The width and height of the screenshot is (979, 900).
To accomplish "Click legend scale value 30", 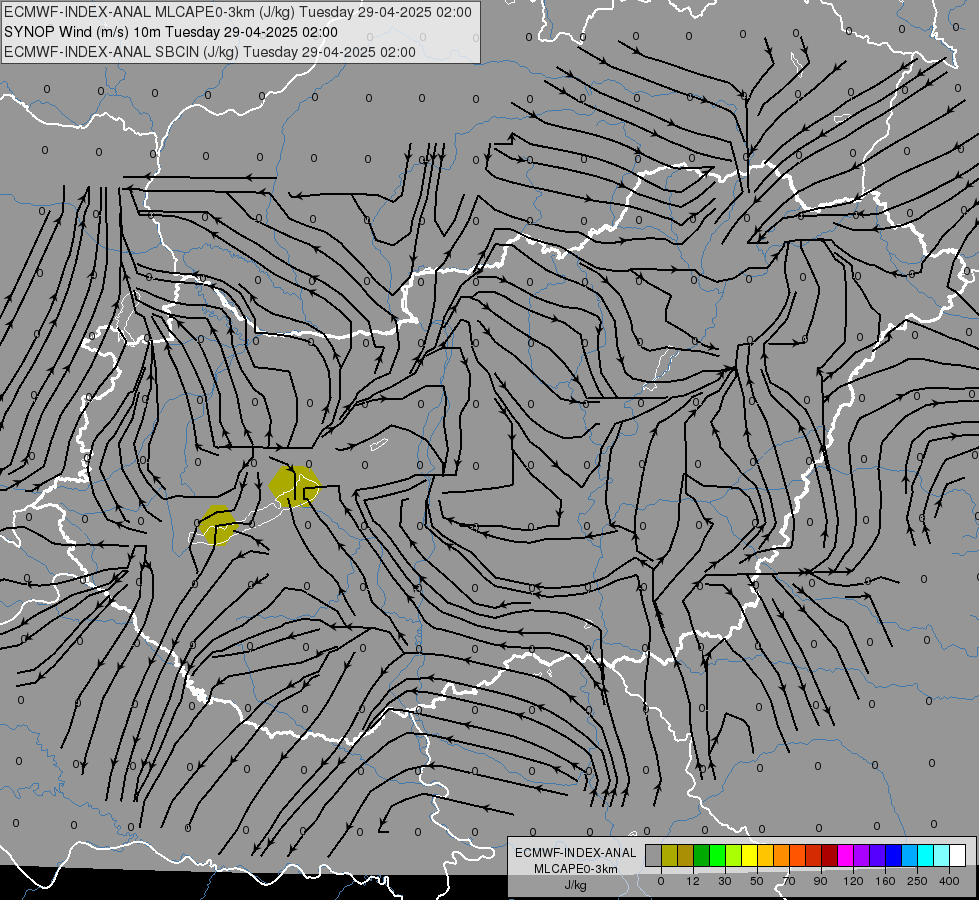I will (x=725, y=881).
